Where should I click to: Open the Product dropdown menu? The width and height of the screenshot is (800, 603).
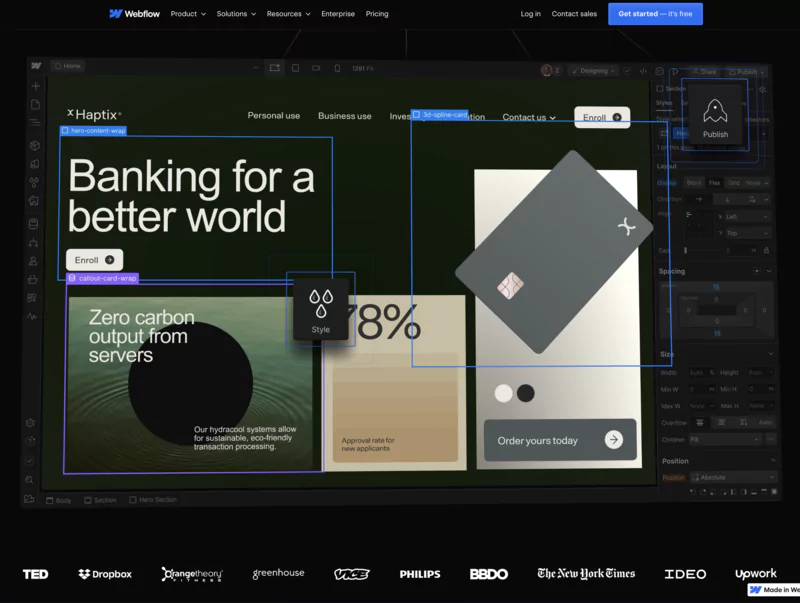[x=188, y=14]
